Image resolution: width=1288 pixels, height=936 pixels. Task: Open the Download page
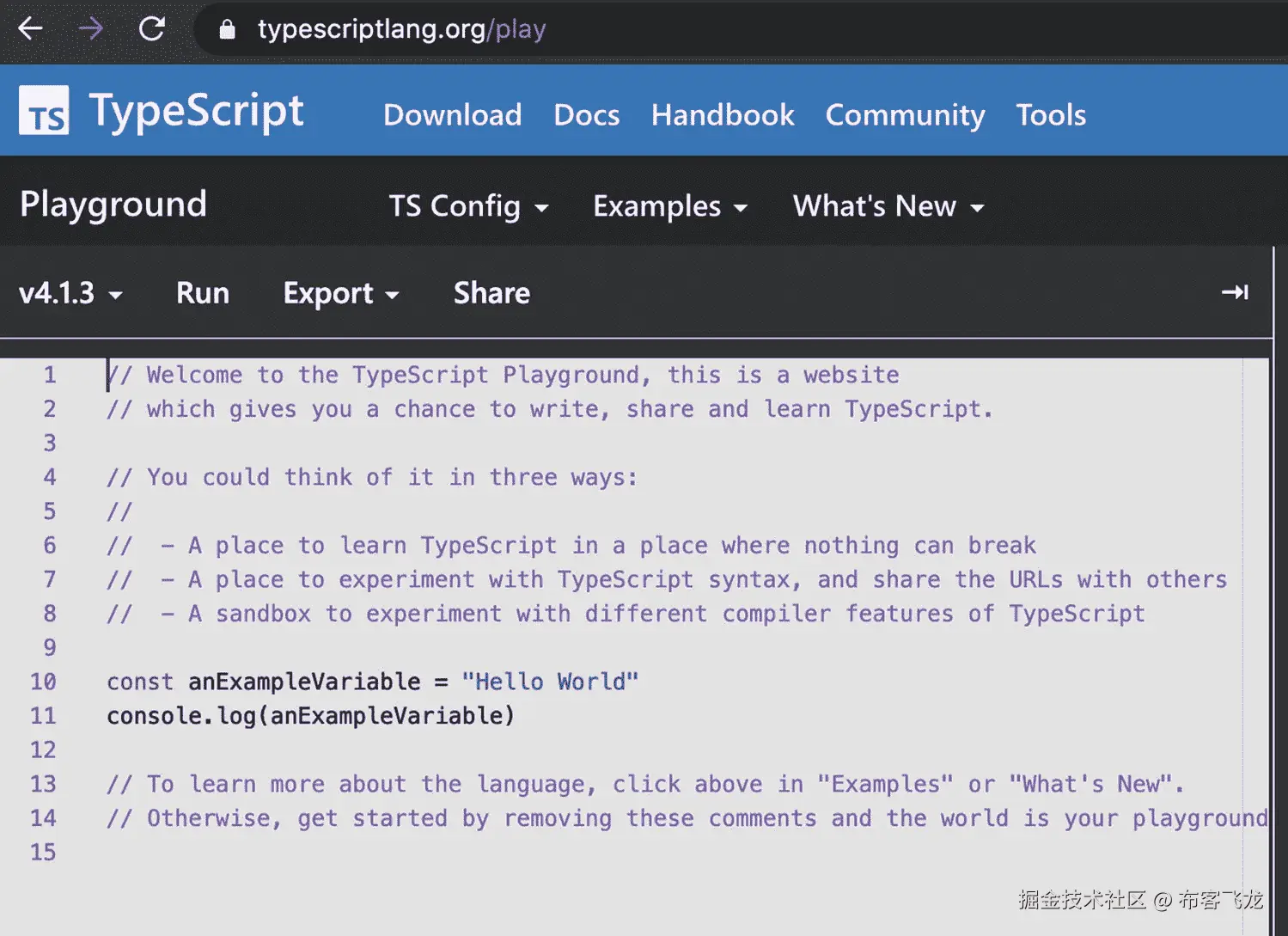pyautogui.click(x=452, y=114)
